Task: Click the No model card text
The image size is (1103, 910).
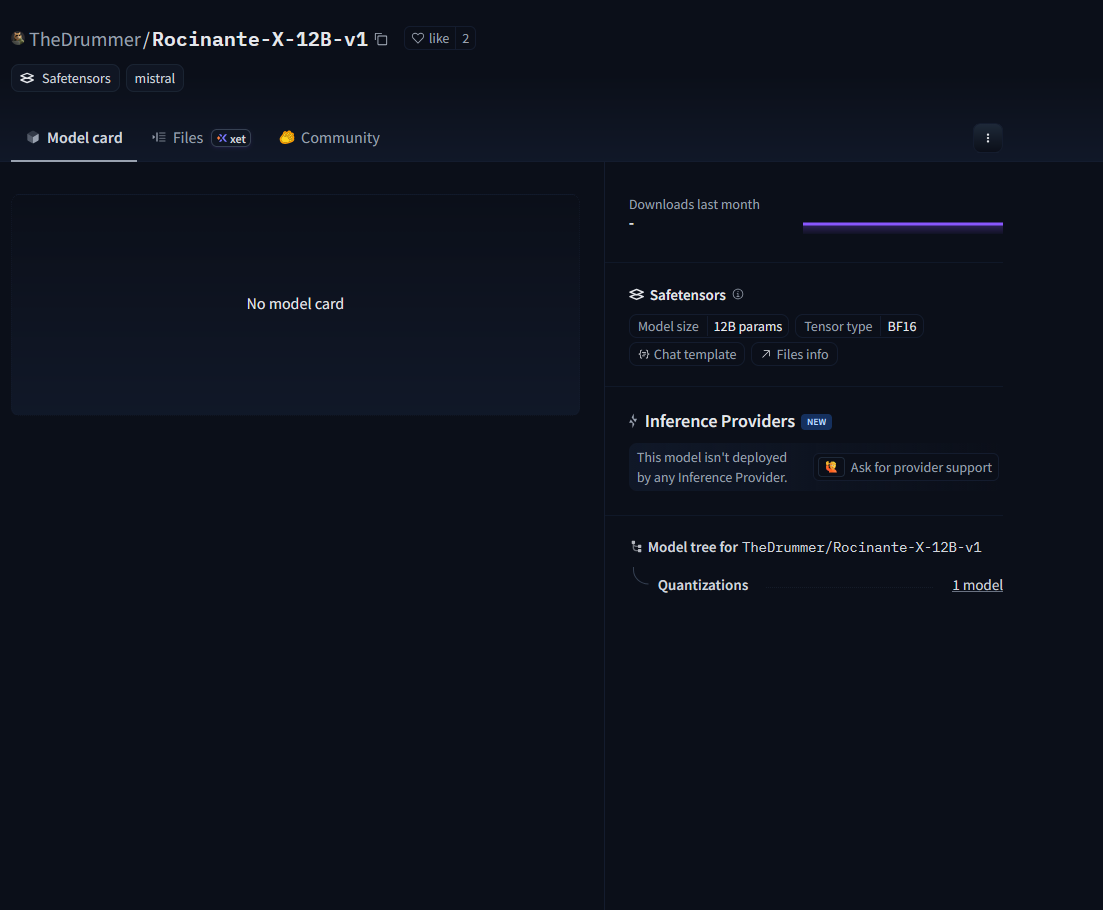Action: [x=295, y=304]
